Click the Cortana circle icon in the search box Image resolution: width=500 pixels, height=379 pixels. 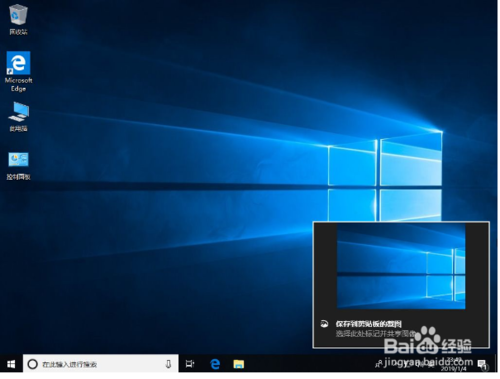(x=32, y=364)
